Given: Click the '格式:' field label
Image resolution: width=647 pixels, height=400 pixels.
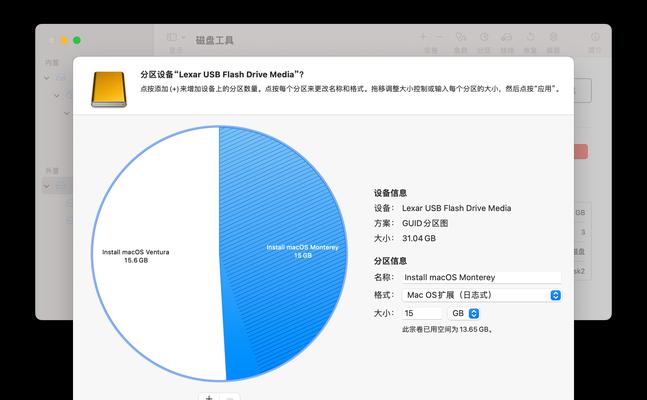Looking at the screenshot, I should tap(384, 295).
